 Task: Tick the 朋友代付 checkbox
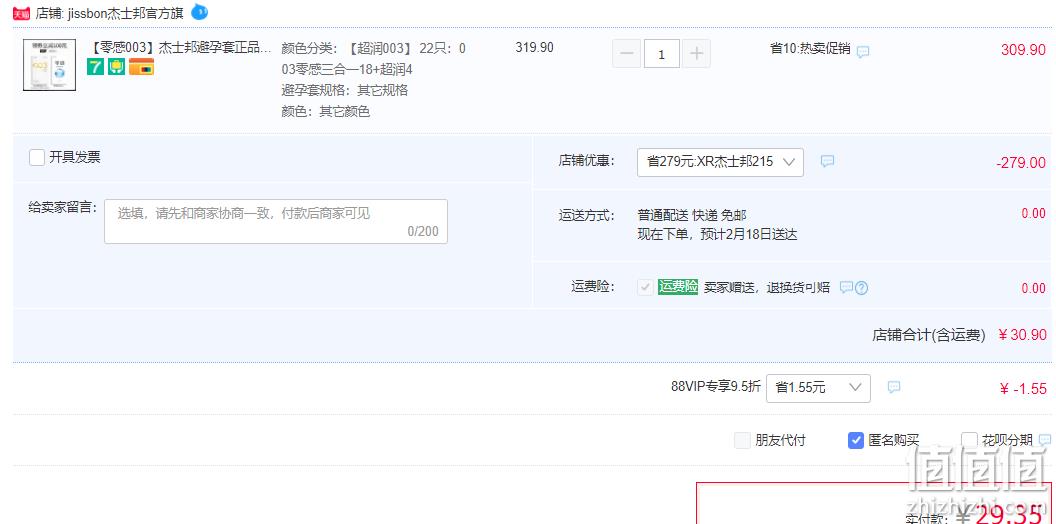pos(741,440)
